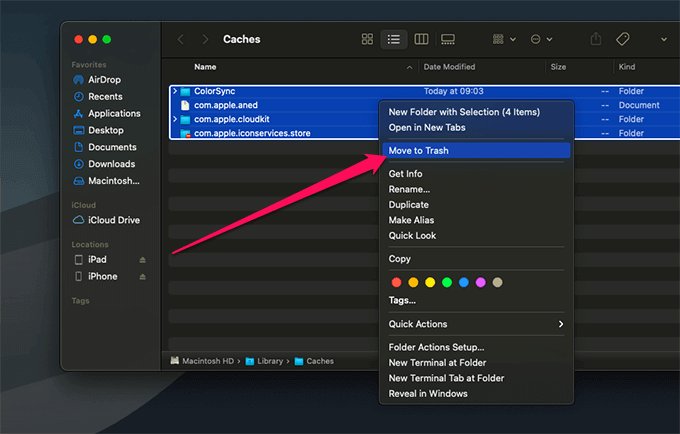Viewport: 680px width, 434px height.
Task: Sort by the Name column header
Action: pyautogui.click(x=205, y=67)
